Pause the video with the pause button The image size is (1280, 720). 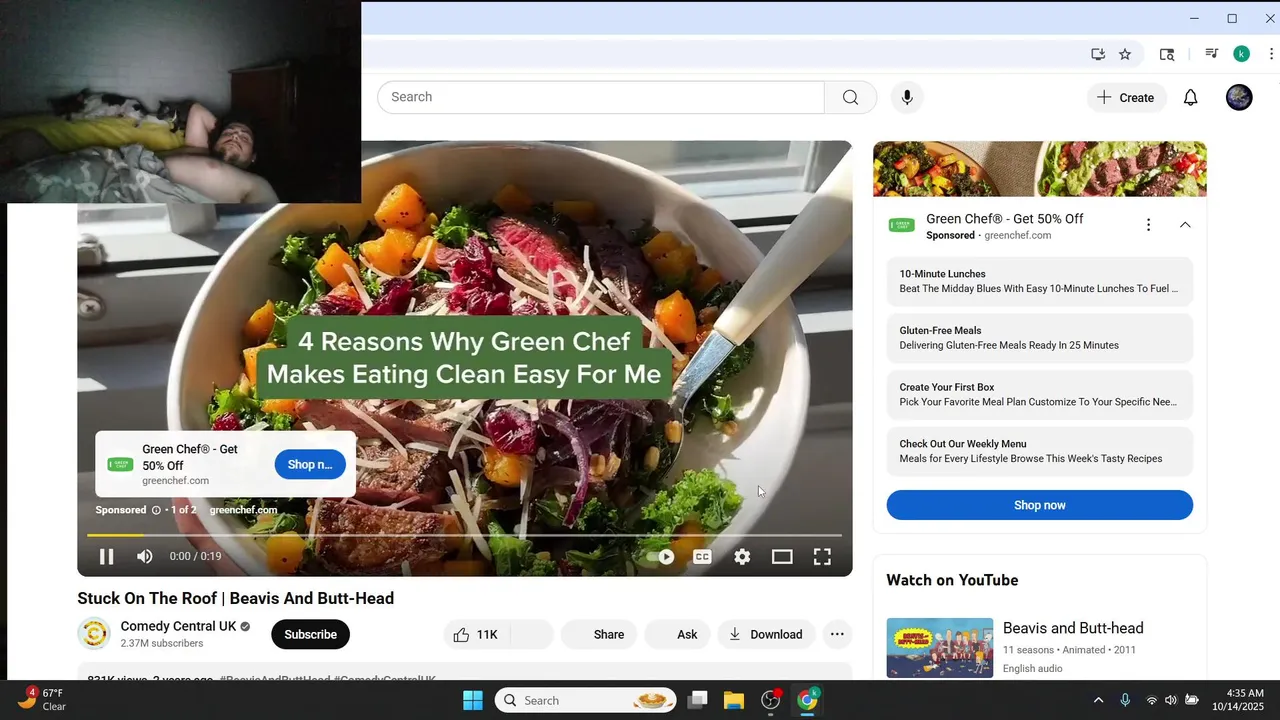click(106, 557)
